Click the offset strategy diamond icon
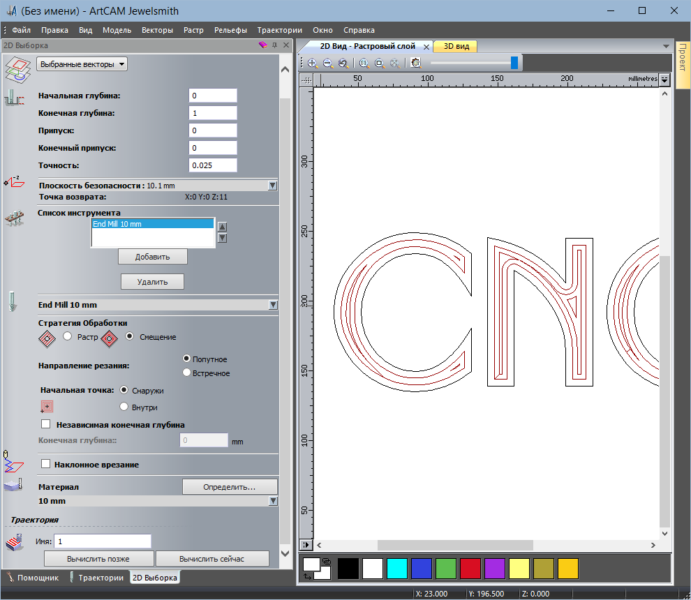691x600 pixels. (x=109, y=339)
